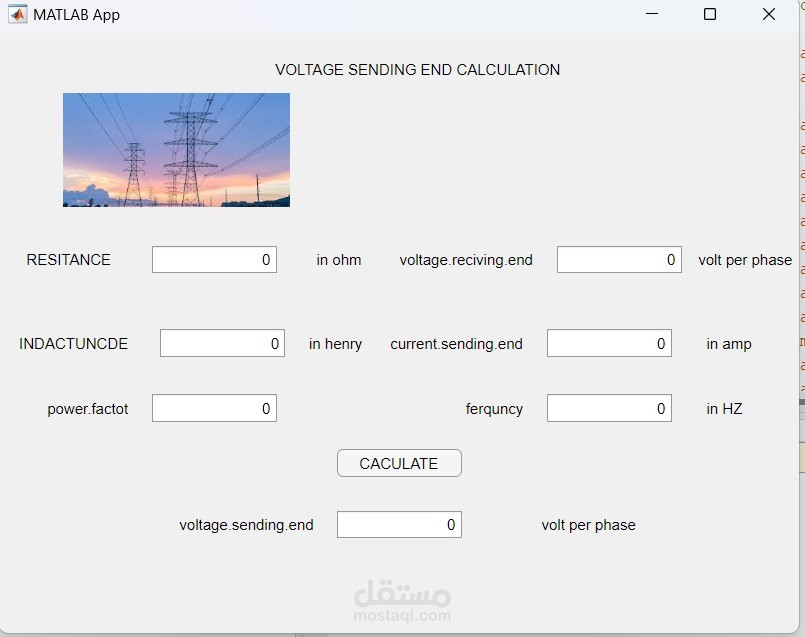Click the power transmission towers image

tap(176, 150)
